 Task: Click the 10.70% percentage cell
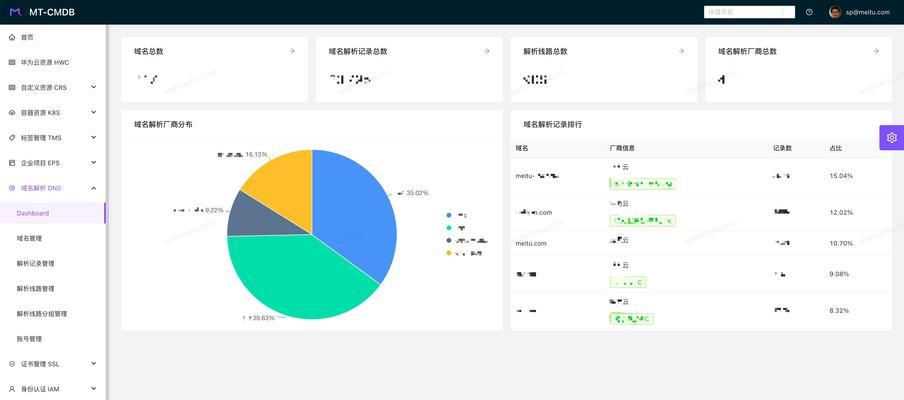click(841, 243)
